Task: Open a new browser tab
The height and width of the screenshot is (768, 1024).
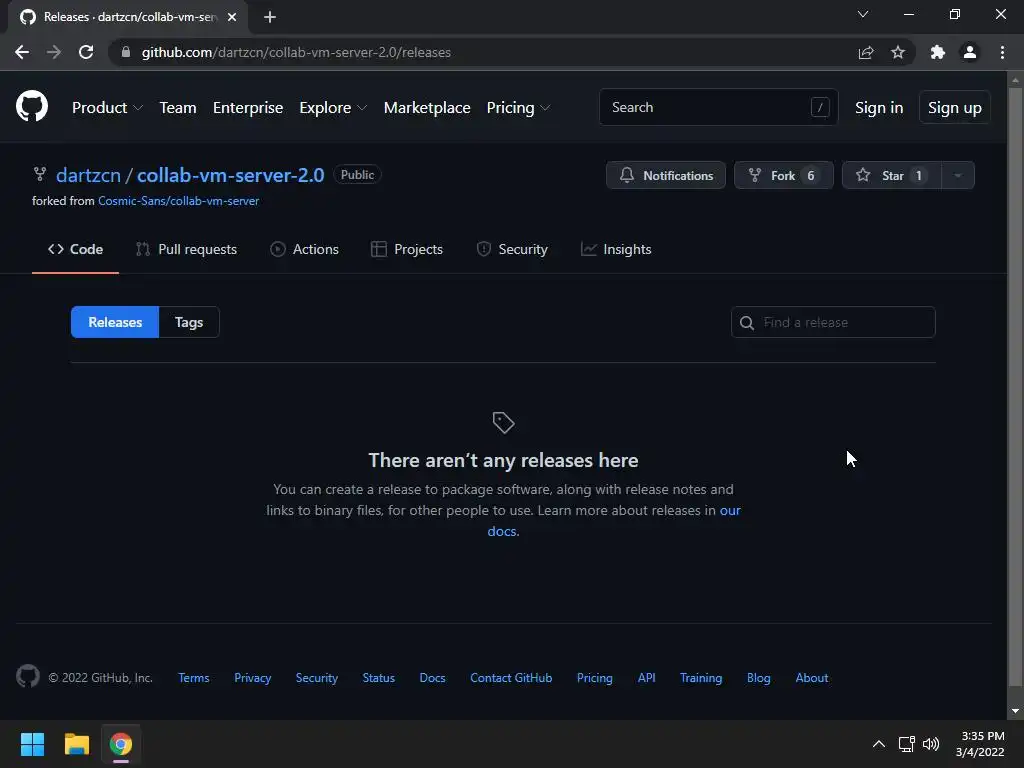Action: tap(270, 17)
